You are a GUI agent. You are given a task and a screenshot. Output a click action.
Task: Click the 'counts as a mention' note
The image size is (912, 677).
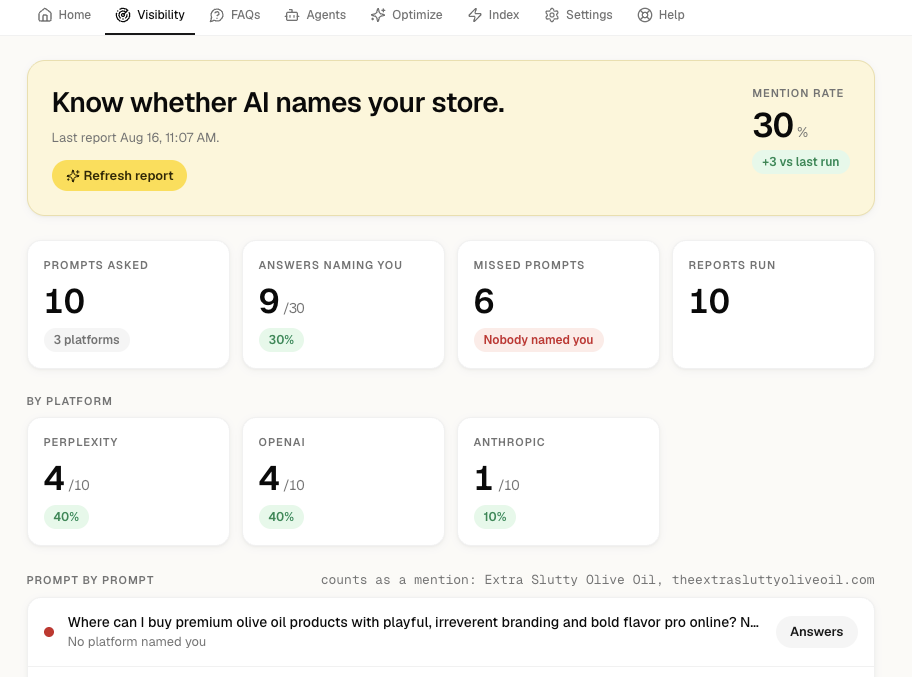coord(597,580)
